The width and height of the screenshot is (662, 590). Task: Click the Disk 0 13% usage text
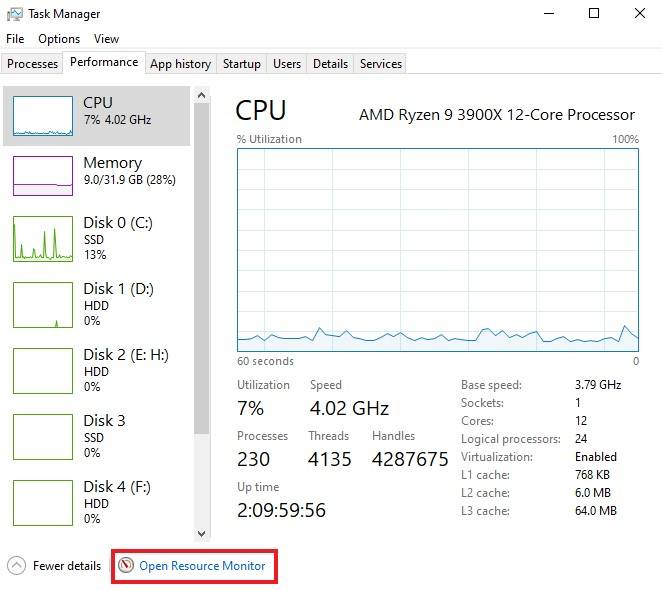[95, 255]
